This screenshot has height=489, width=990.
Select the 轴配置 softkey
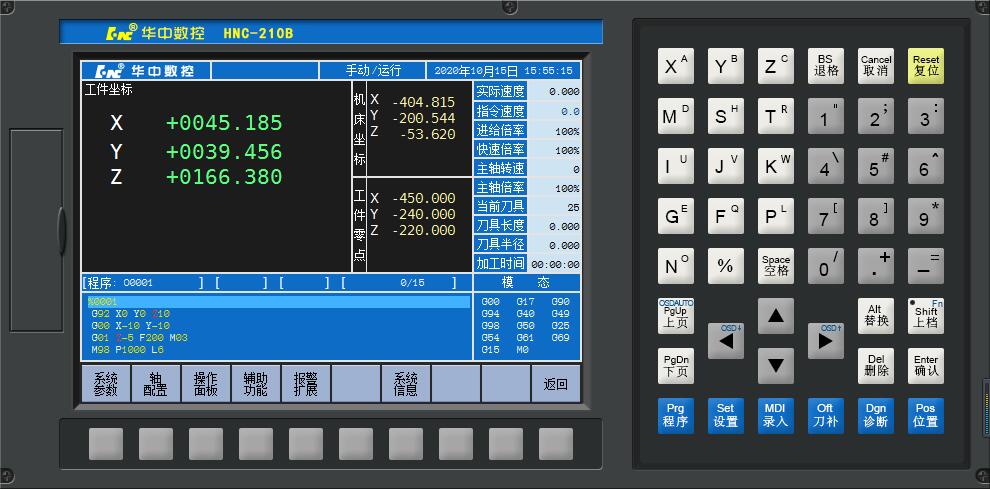pos(156,384)
